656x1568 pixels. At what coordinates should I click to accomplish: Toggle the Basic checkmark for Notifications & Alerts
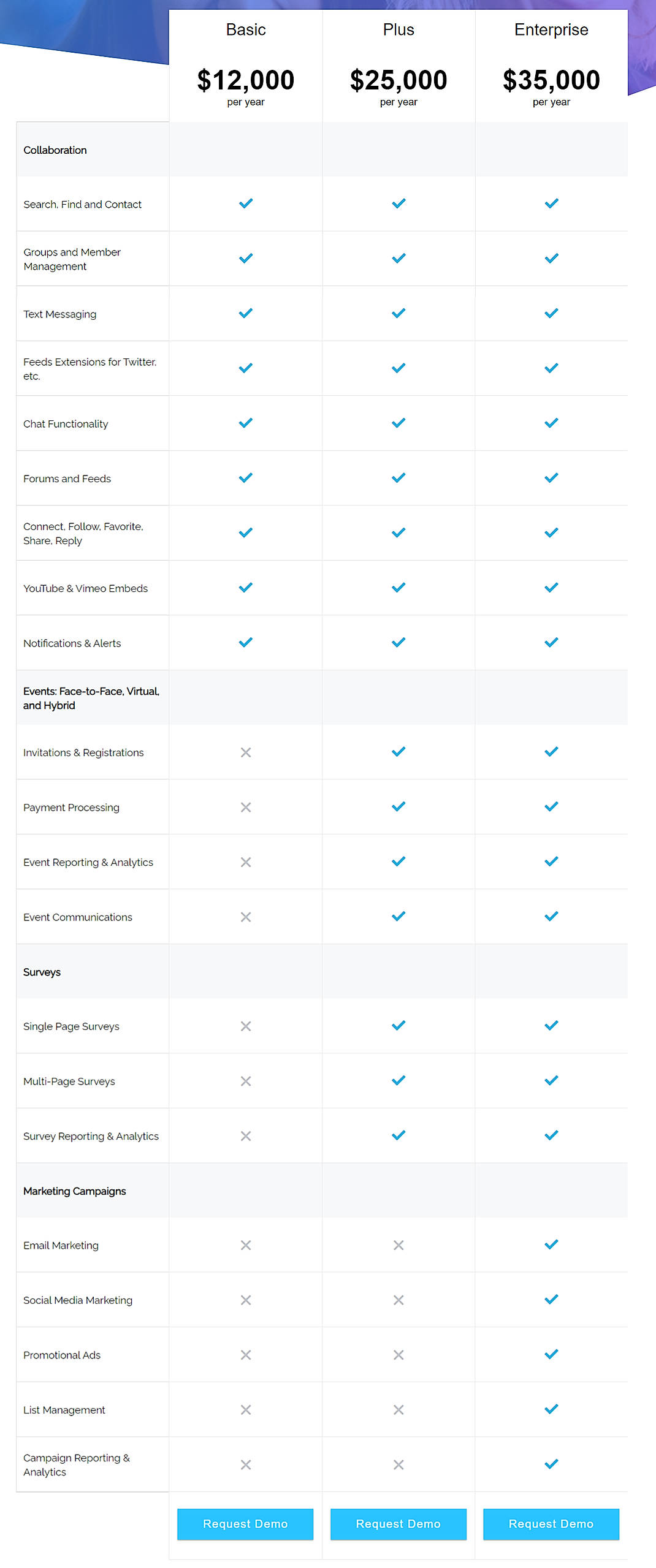click(245, 642)
